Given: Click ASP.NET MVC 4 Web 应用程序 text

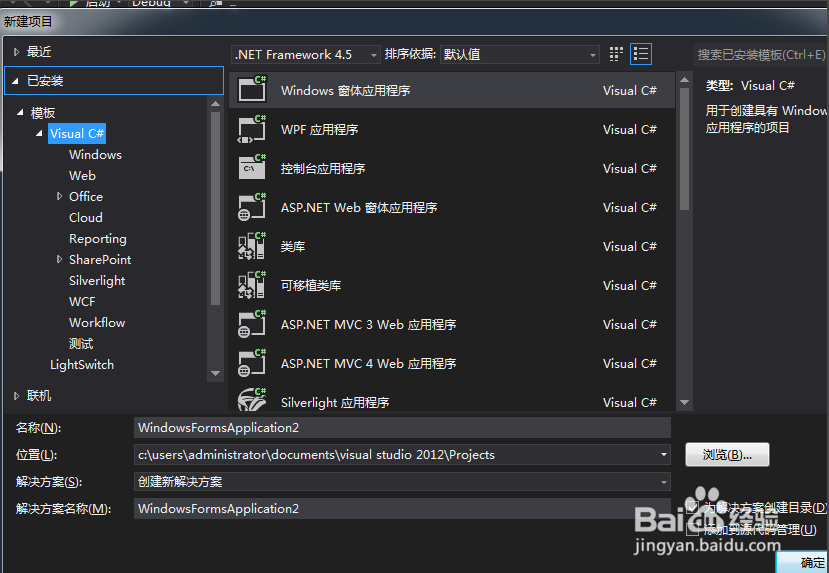Looking at the screenshot, I should 369,364.
